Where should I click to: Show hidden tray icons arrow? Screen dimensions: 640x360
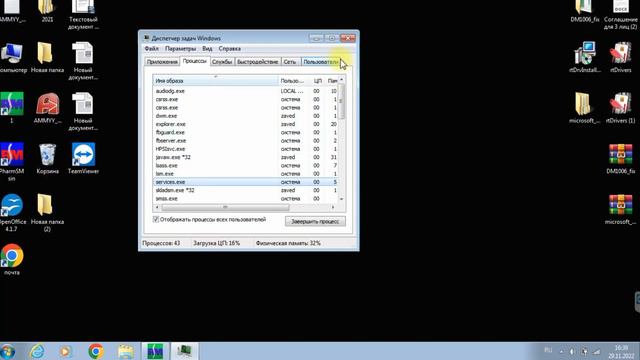coord(561,351)
